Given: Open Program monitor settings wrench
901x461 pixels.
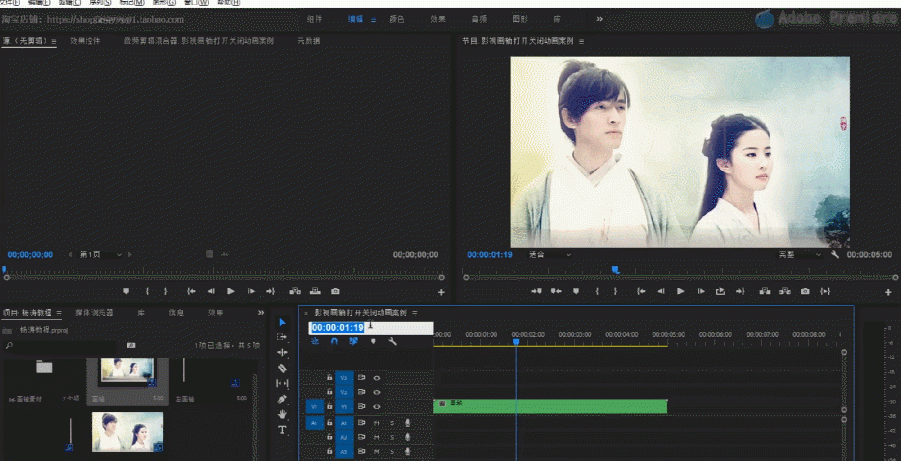Looking at the screenshot, I should point(835,254).
